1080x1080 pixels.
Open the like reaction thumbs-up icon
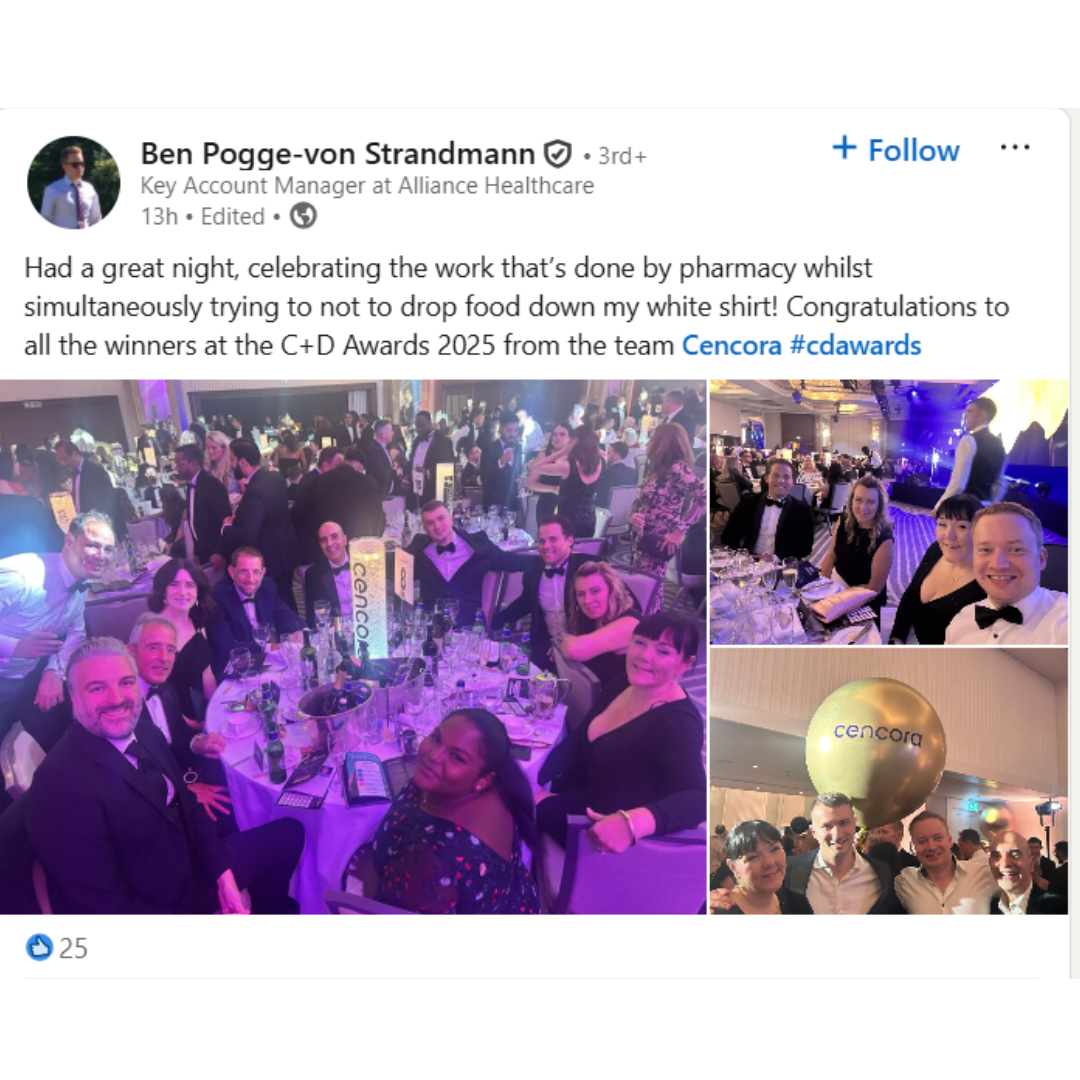39,948
